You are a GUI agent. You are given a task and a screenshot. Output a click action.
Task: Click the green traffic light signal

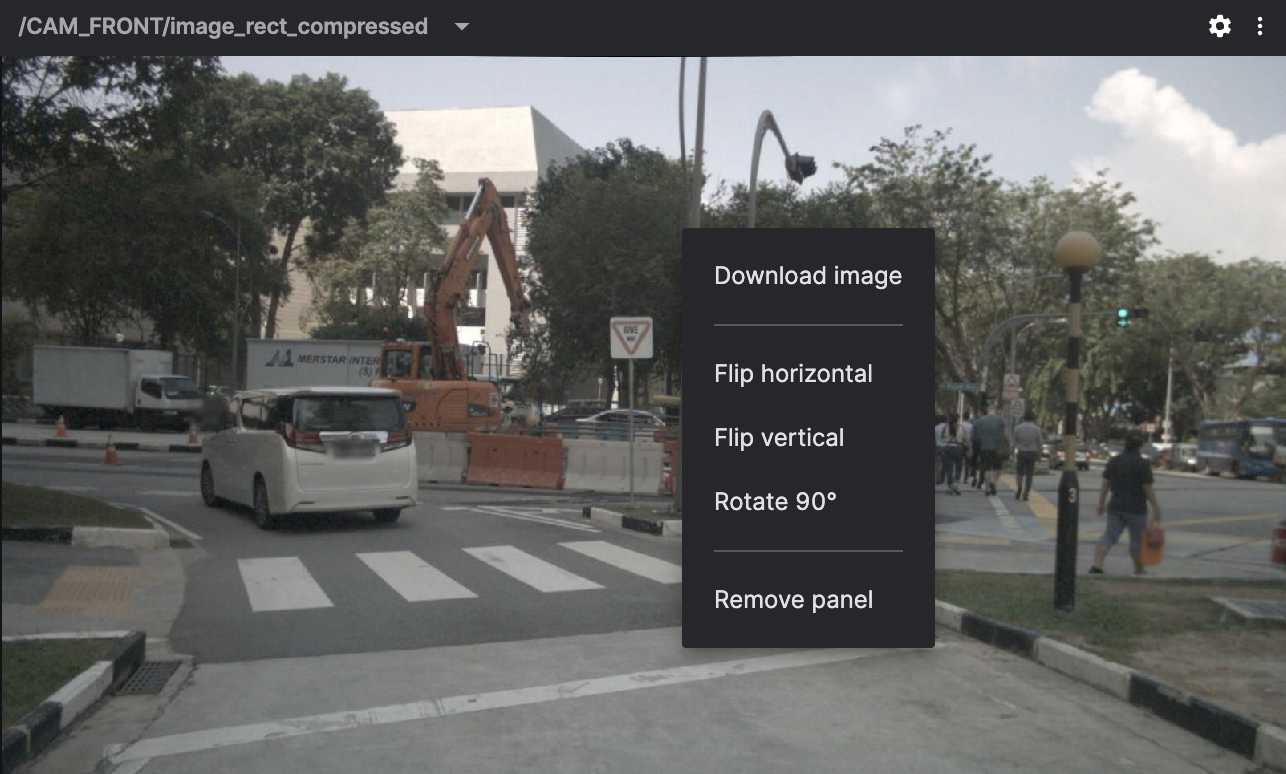[x=1124, y=316]
